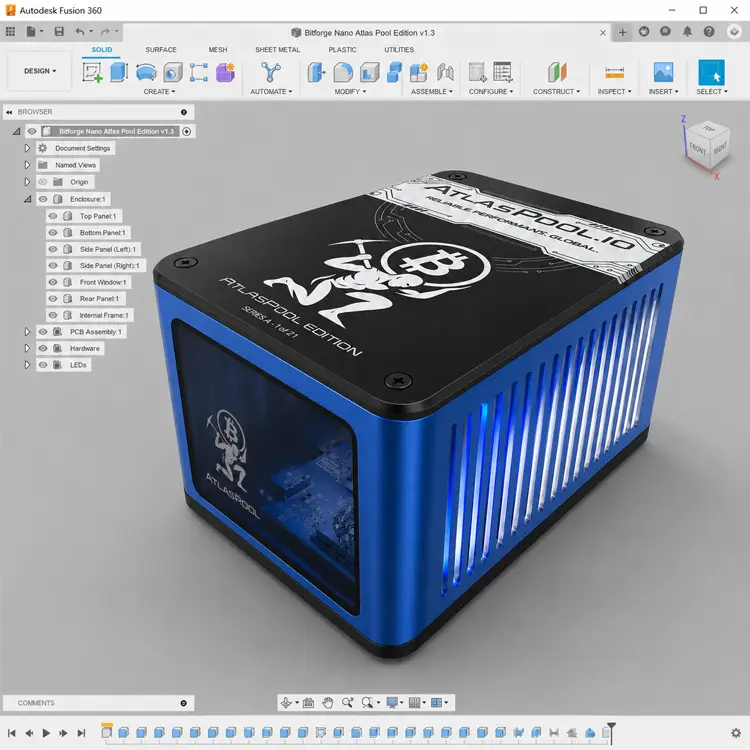Open a new design tab
750x750 pixels.
622,33
